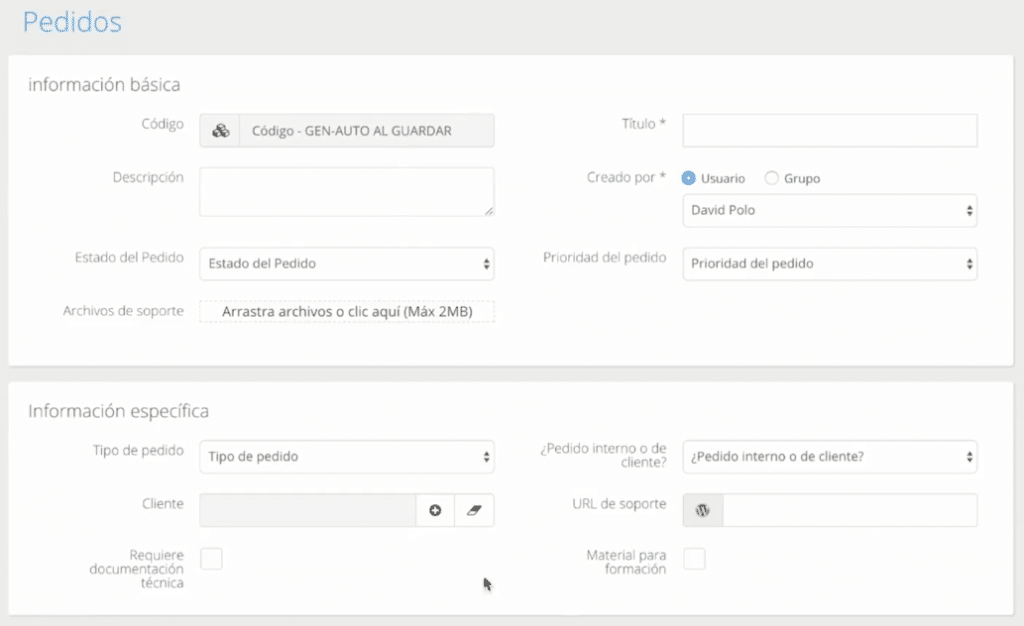The height and width of the screenshot is (626, 1024).
Task: Click the Arrastra archivos upload area
Action: (x=347, y=311)
